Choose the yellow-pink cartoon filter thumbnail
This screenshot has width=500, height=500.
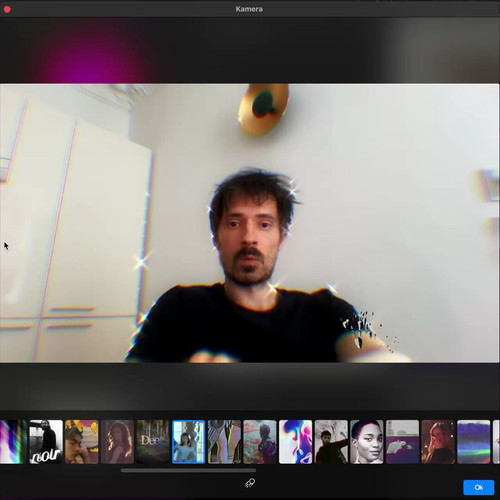click(82, 442)
